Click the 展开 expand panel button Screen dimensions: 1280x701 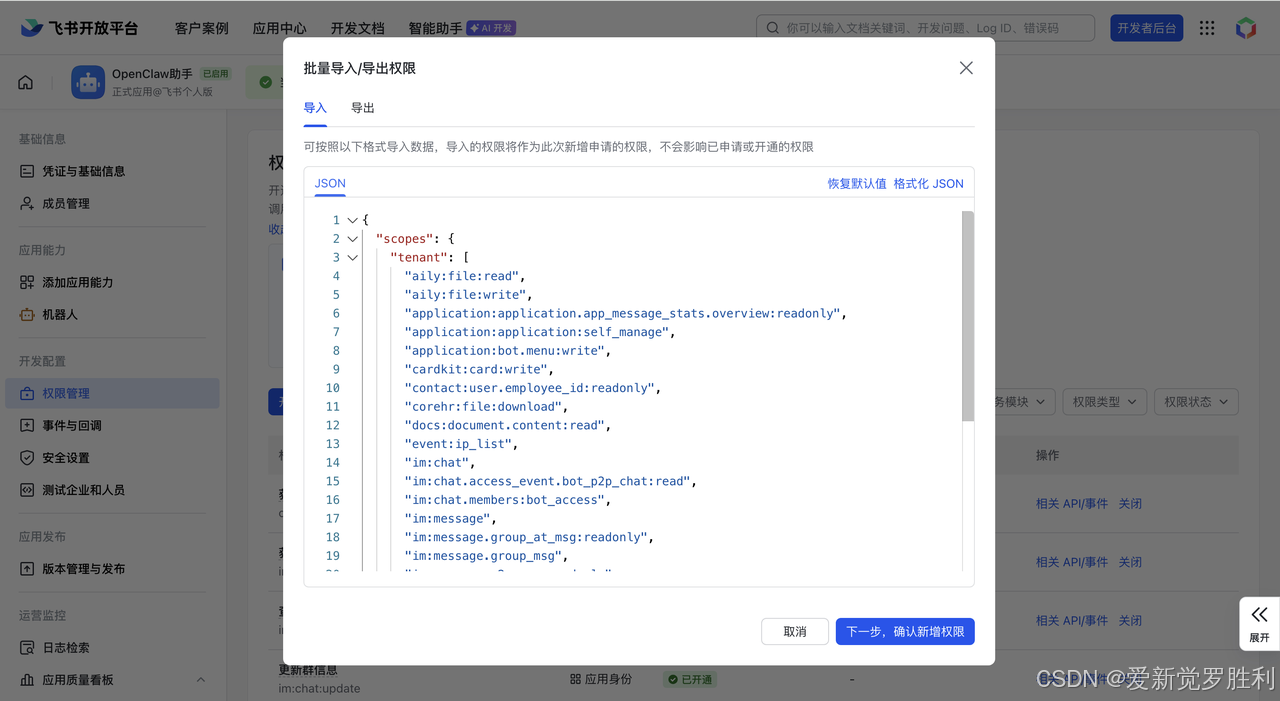1259,623
